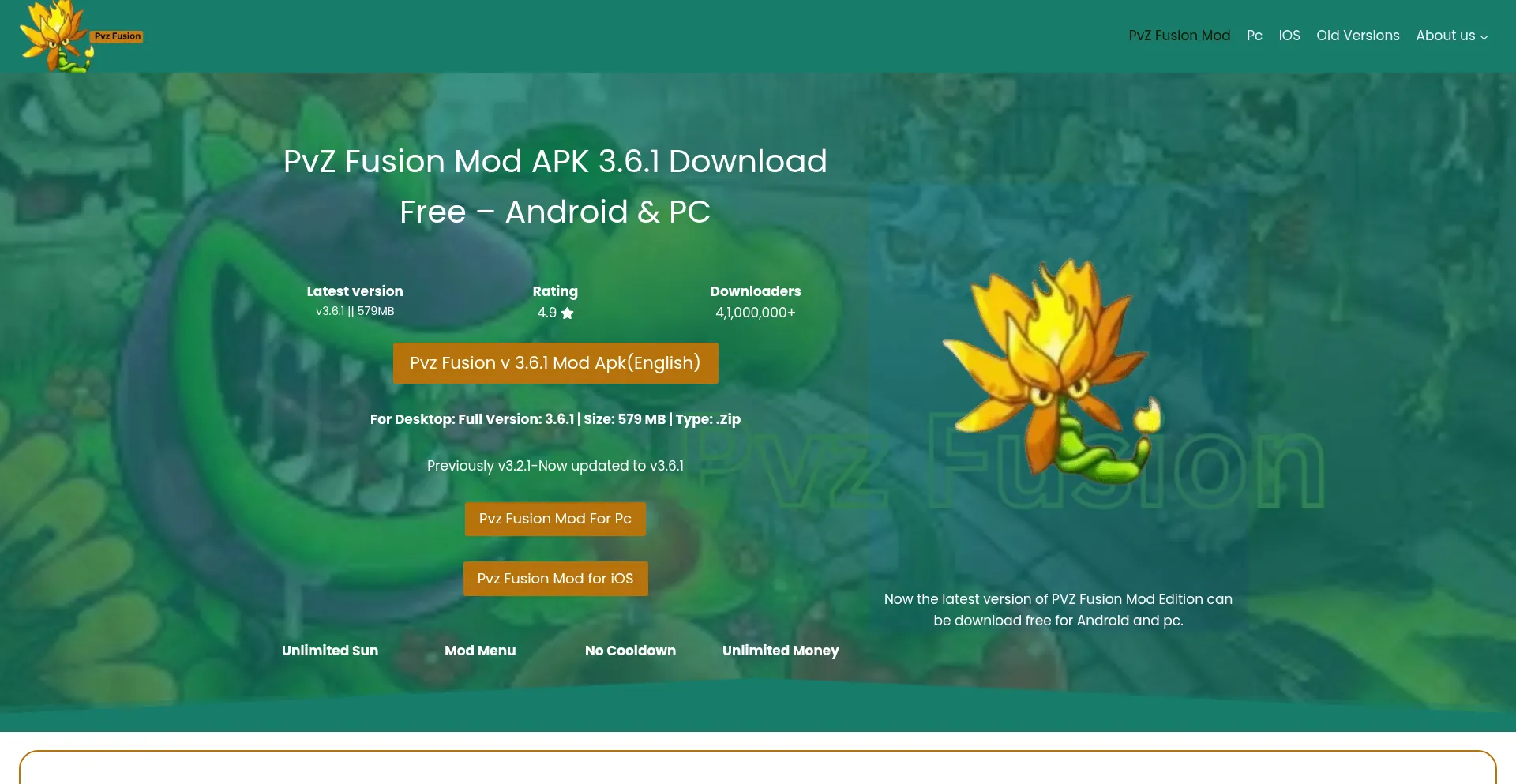Open the PvZ Fusion Mod menu item
Screen dimensions: 1516x784
point(1179,36)
